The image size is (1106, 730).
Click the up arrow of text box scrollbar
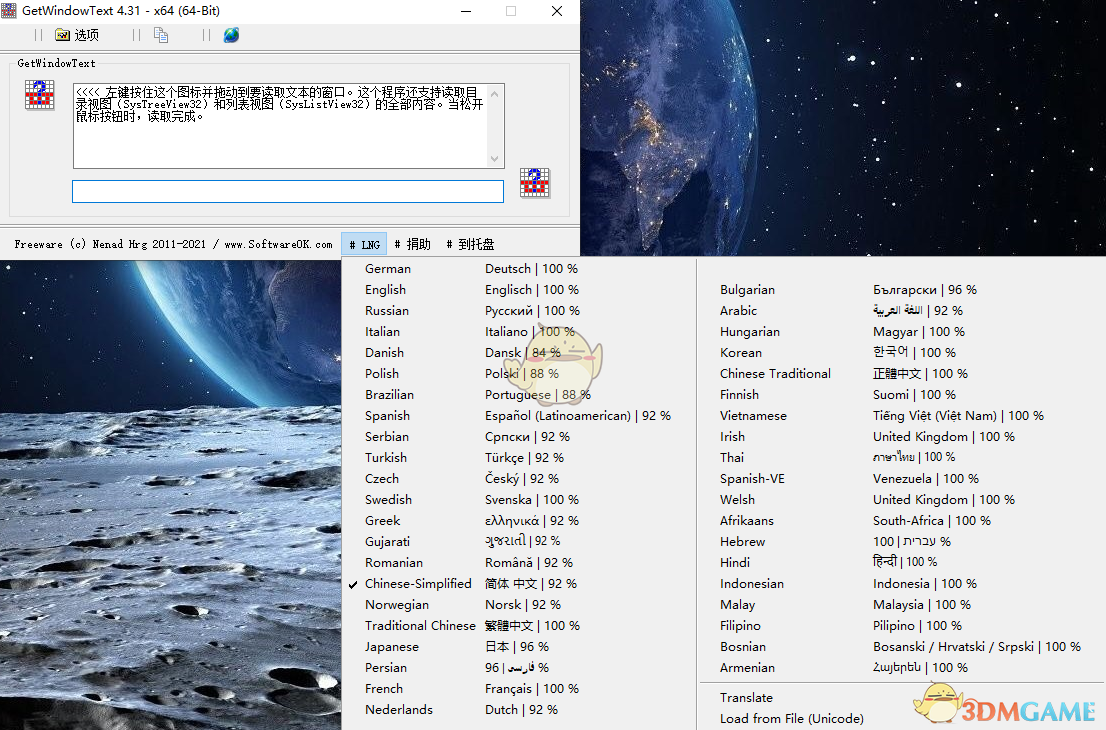tap(494, 94)
